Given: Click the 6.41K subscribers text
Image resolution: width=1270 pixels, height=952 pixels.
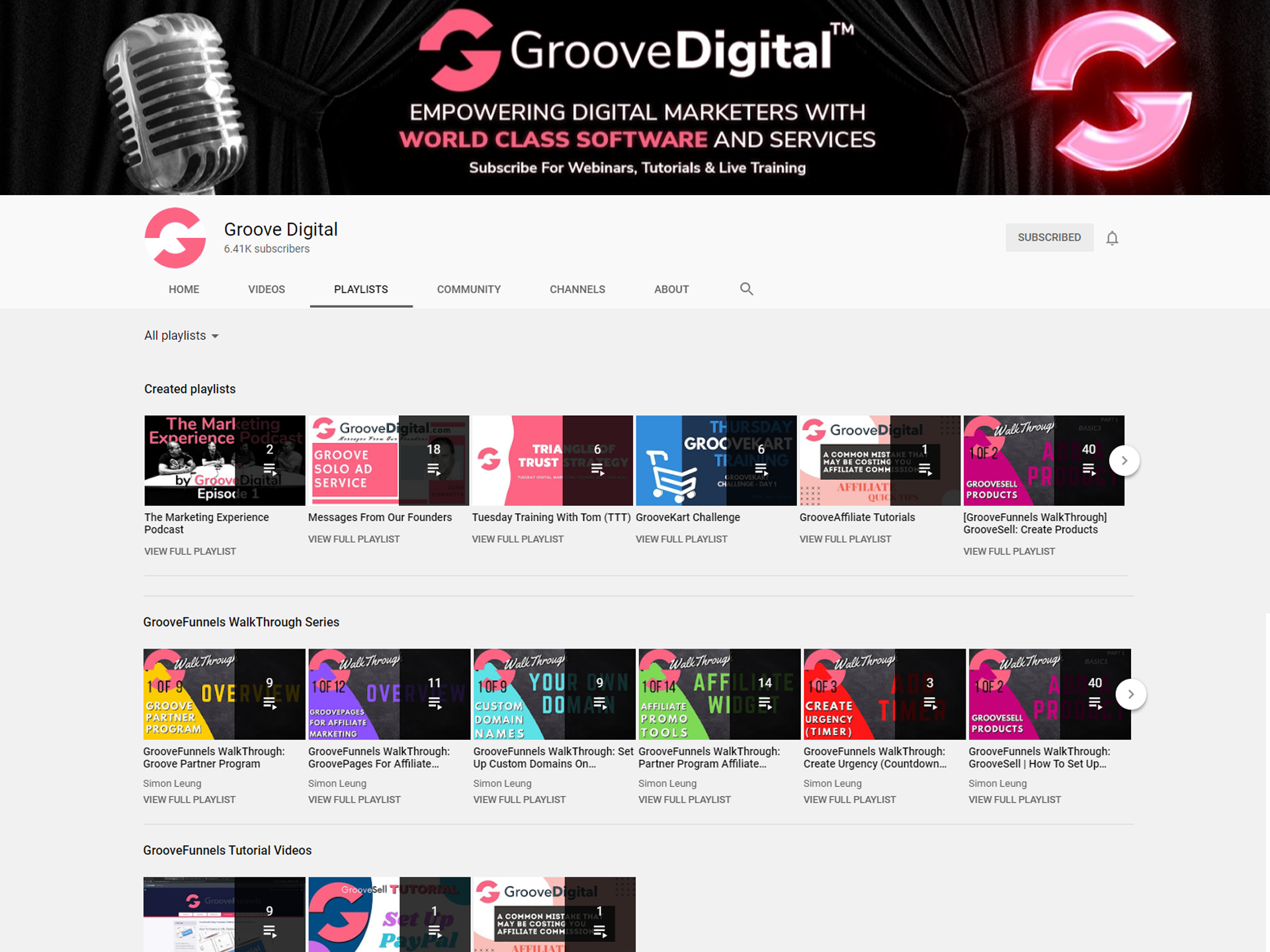Looking at the screenshot, I should pos(267,249).
